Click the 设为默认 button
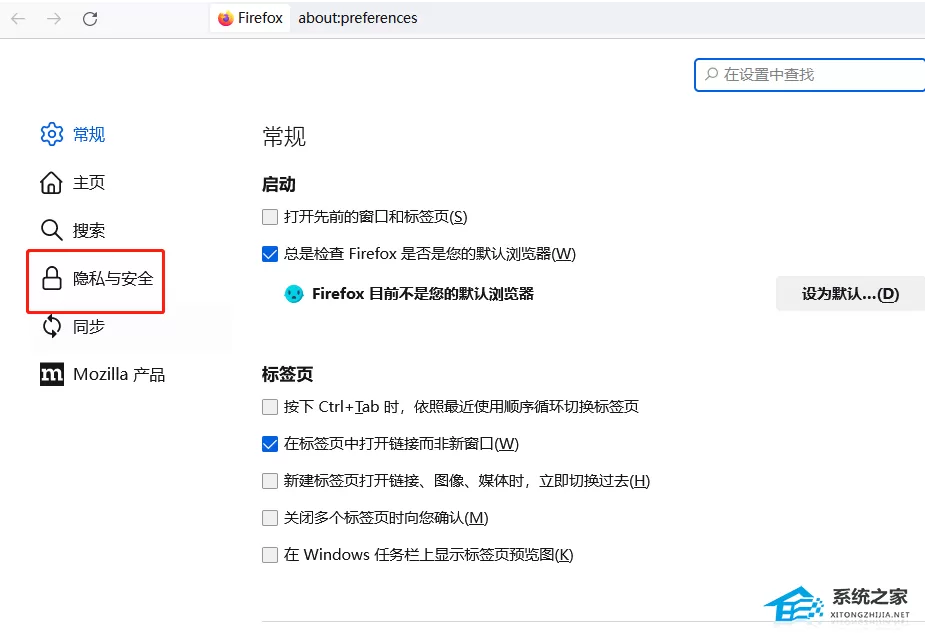The image size is (925, 633). 850,294
